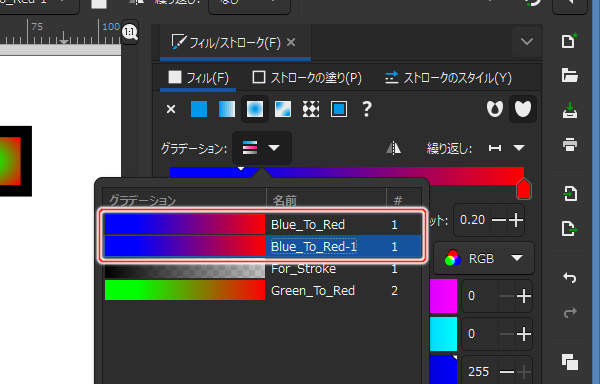Viewport: 600px width, 384px height.
Task: Click the blue channel slider
Action: pyautogui.click(x=443, y=369)
